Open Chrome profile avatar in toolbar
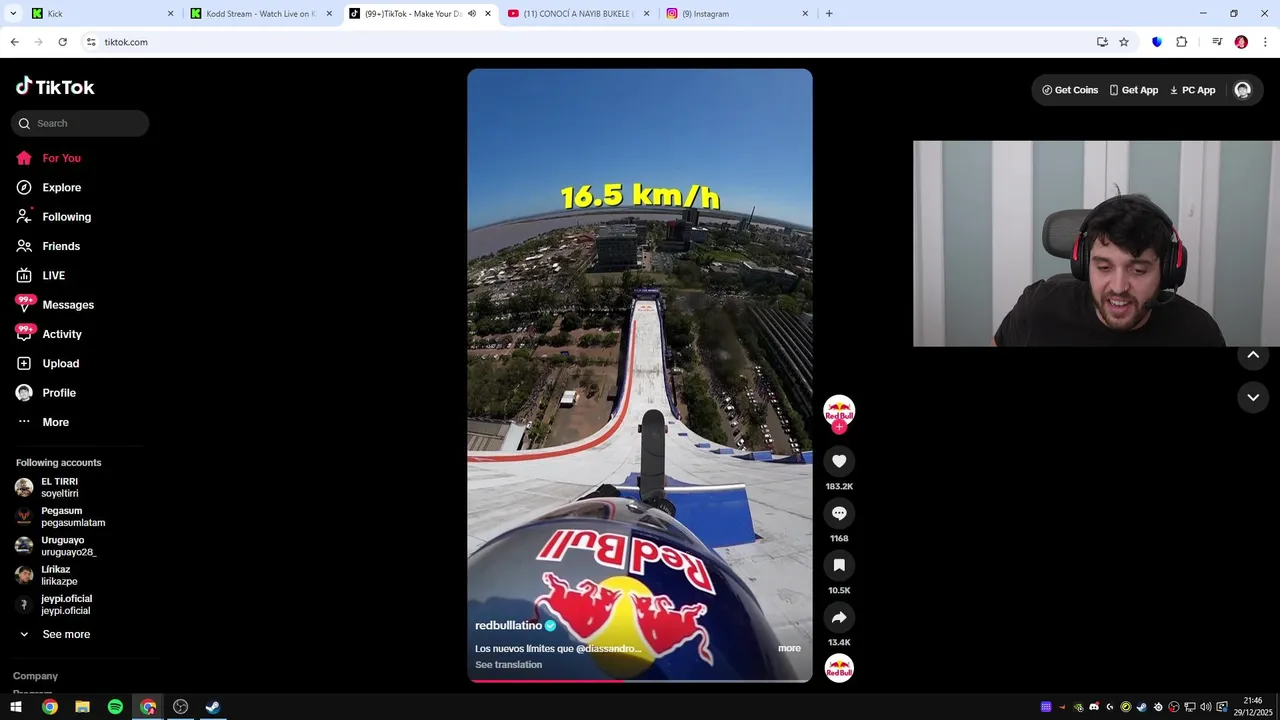Viewport: 1280px width, 720px height. click(x=1241, y=42)
